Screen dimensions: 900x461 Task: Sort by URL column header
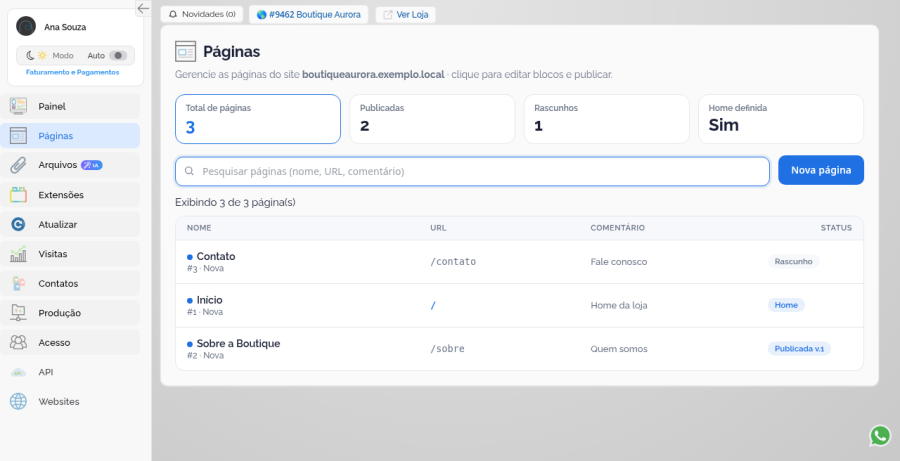[x=438, y=228]
